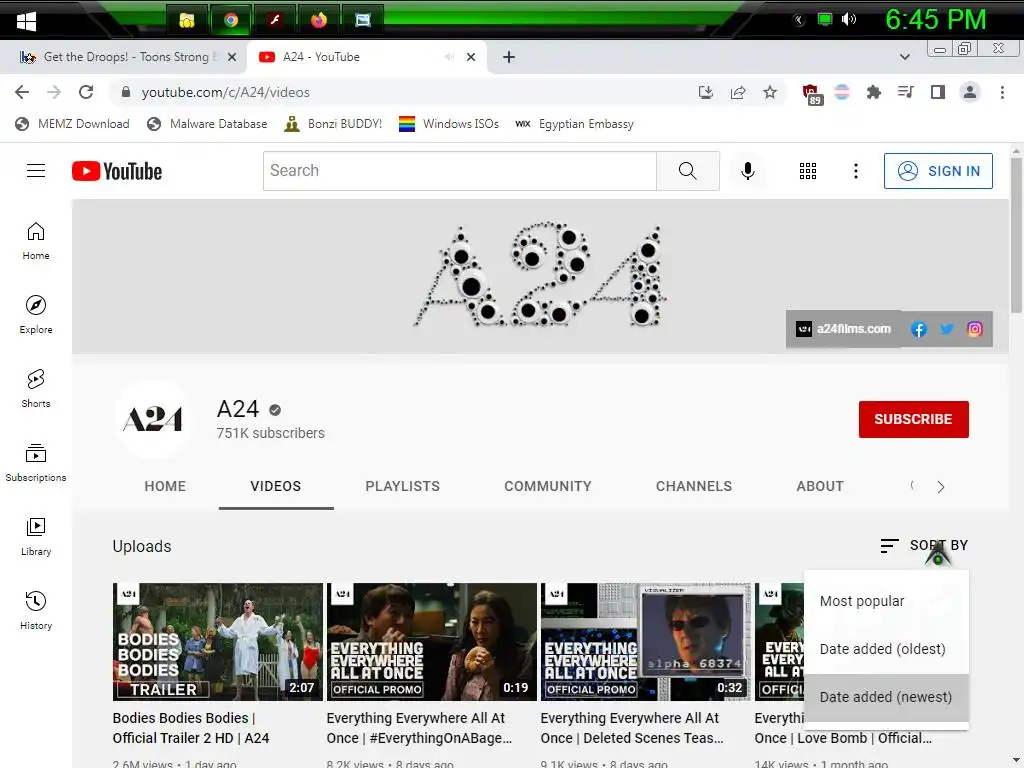Close the A24 - YouTube tab
This screenshot has width=1024, height=768.
pyautogui.click(x=471, y=57)
